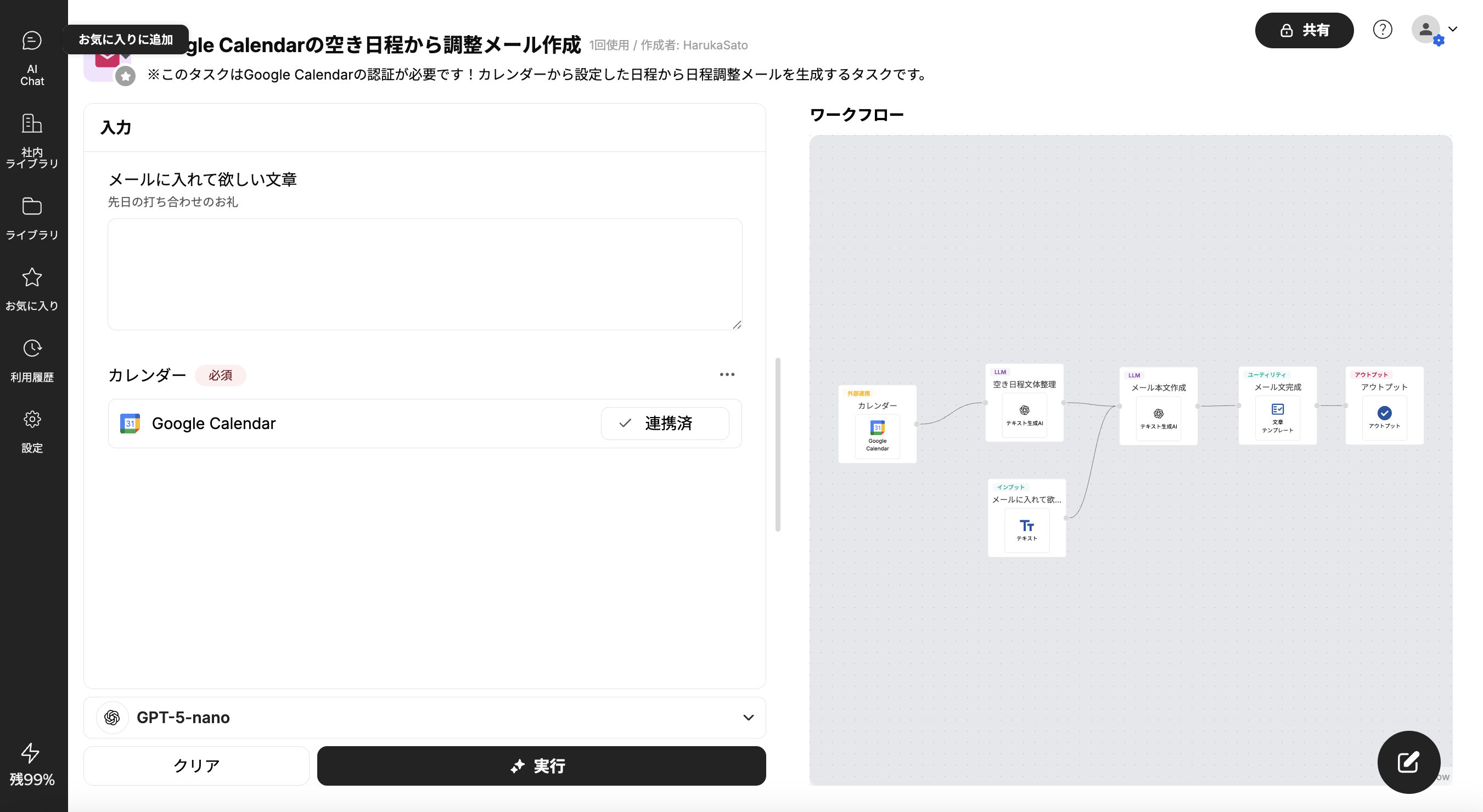Toggle the favorite star badge on task icon
Image resolution: width=1483 pixels, height=812 pixels.
point(125,76)
